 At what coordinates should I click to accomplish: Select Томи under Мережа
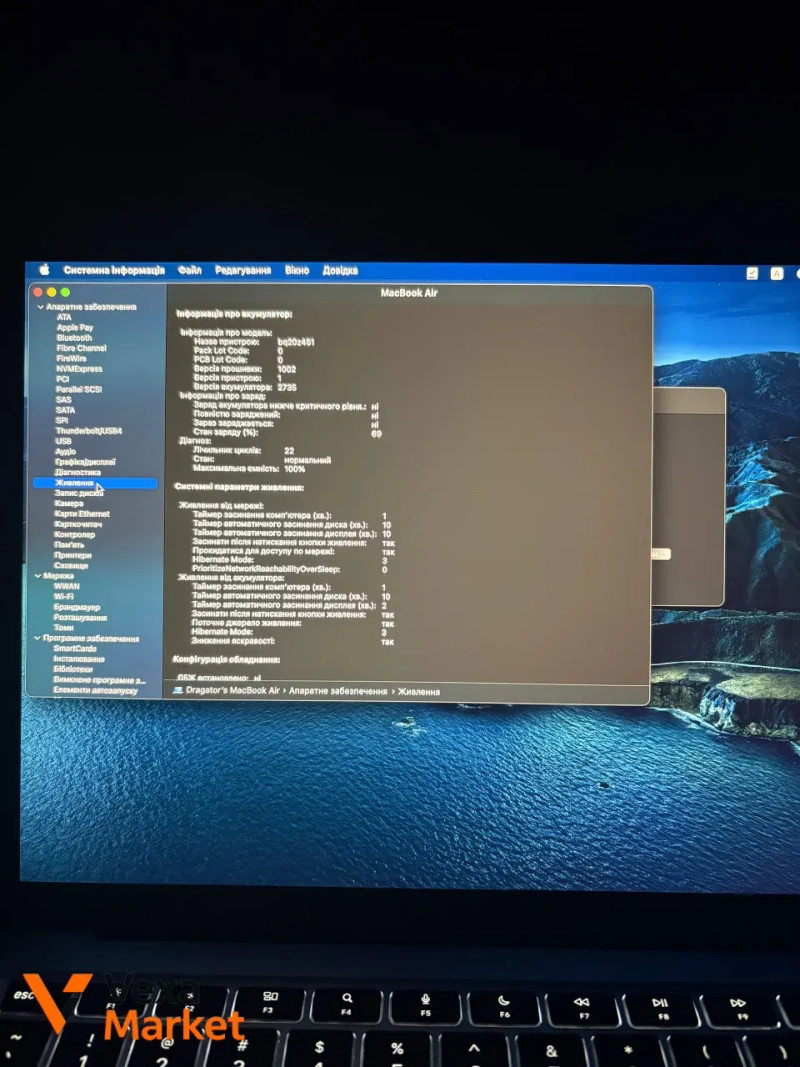pos(63,627)
